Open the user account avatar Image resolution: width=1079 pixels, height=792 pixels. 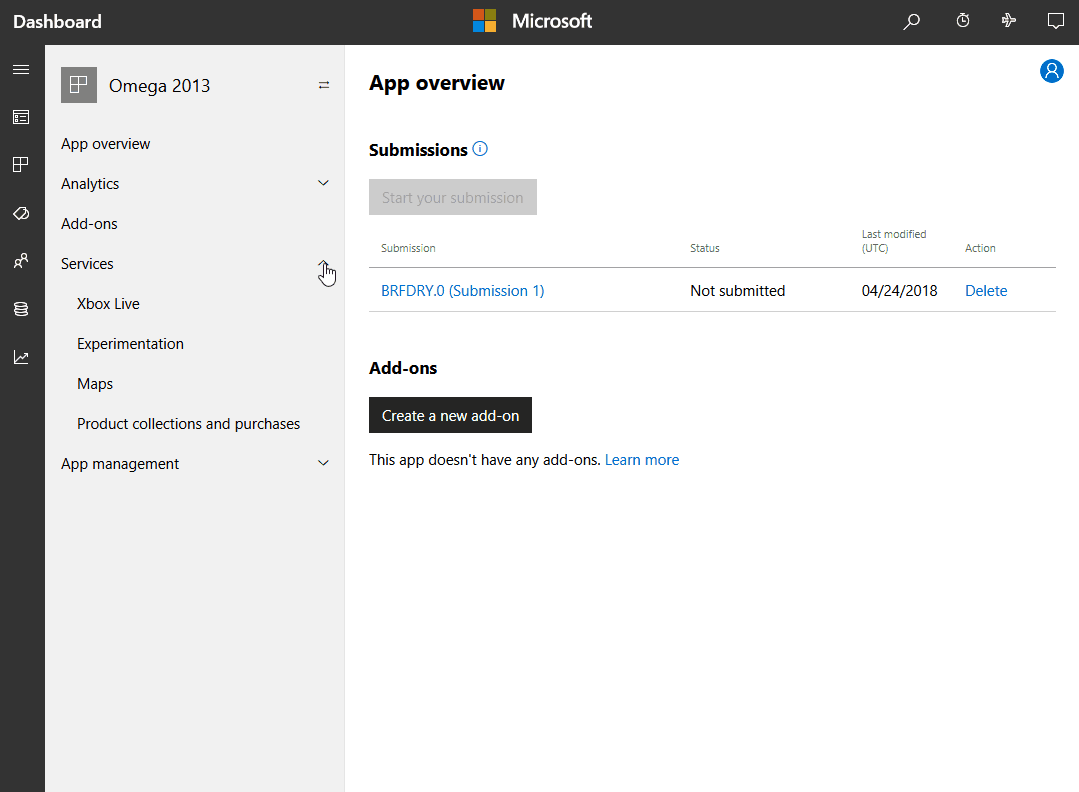[x=1051, y=71]
